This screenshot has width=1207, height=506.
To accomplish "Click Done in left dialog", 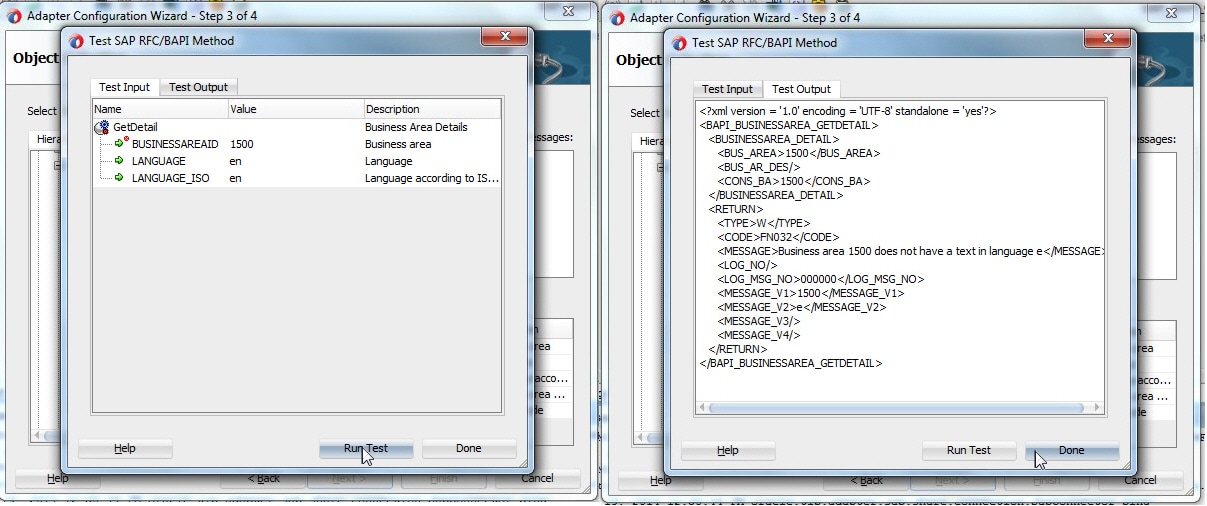I will click(x=469, y=449).
